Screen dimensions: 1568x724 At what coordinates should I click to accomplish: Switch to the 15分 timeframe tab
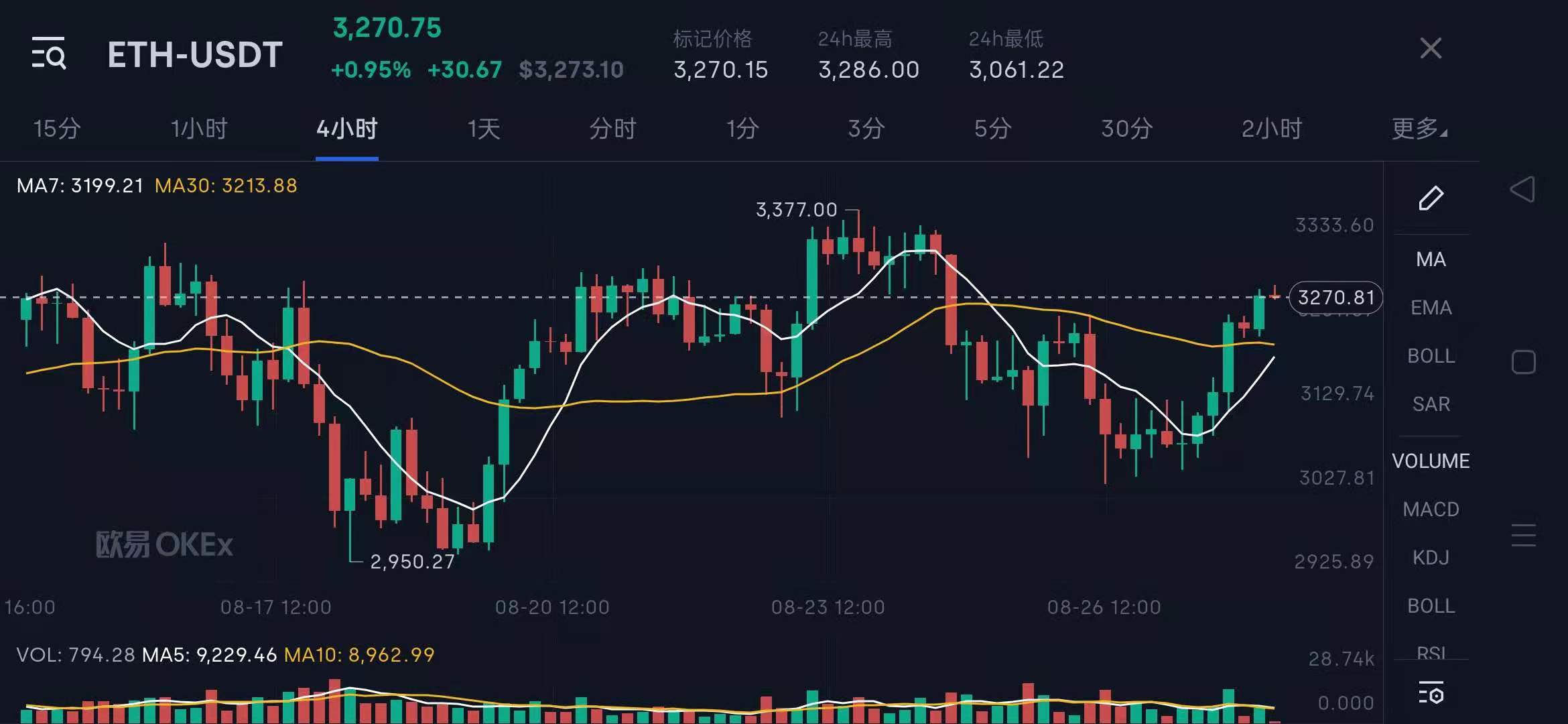tap(57, 129)
